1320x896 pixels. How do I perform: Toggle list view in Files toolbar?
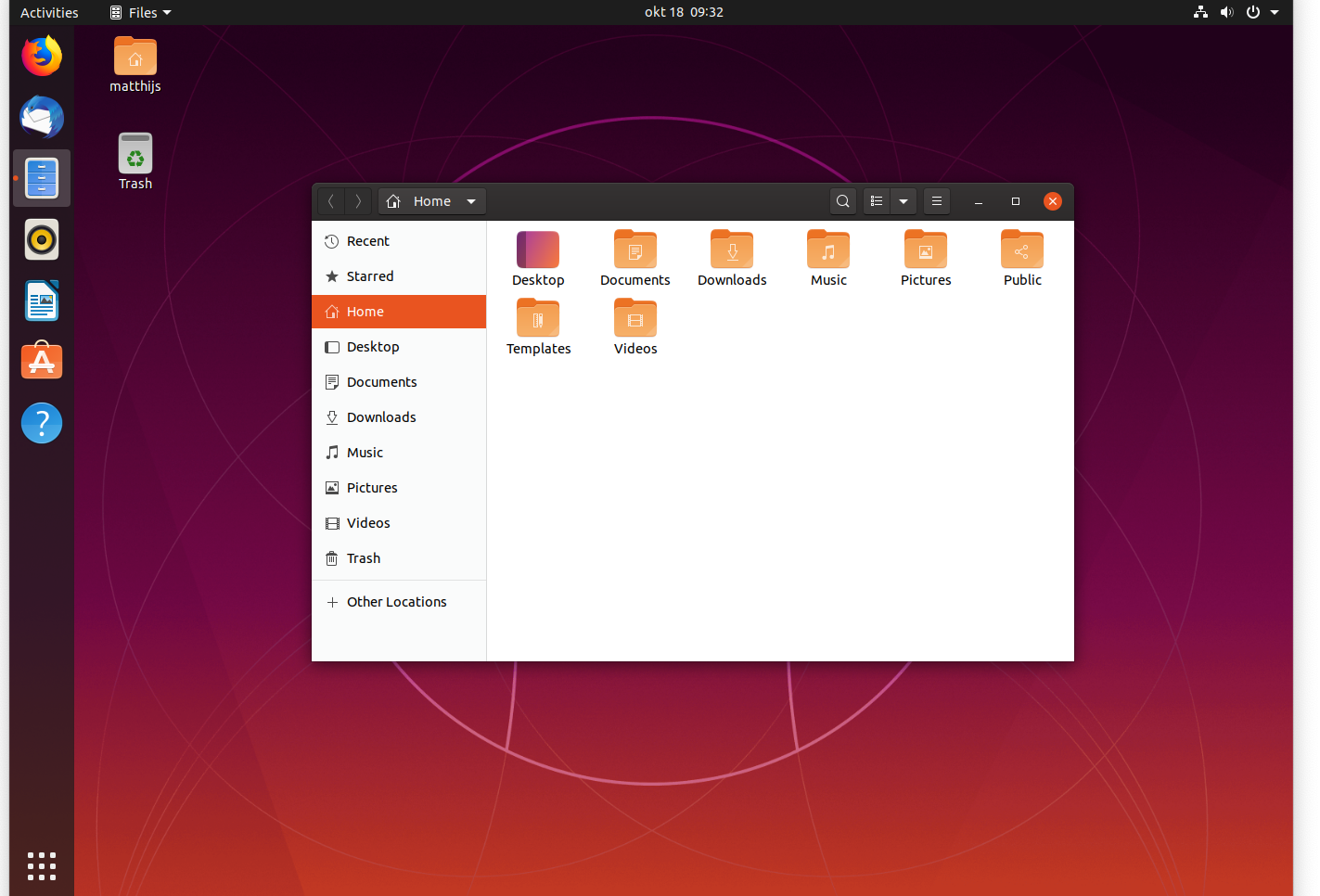tap(877, 201)
